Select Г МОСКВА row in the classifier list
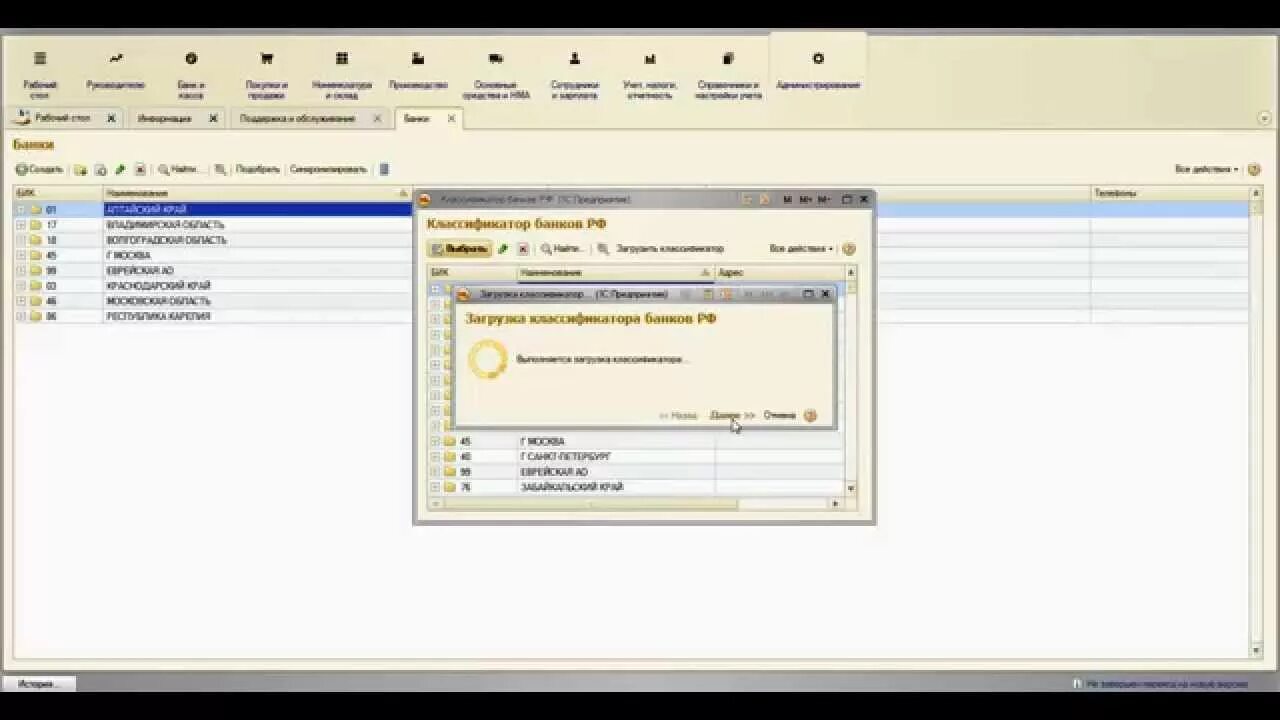The width and height of the screenshot is (1280, 720). [x=636, y=441]
